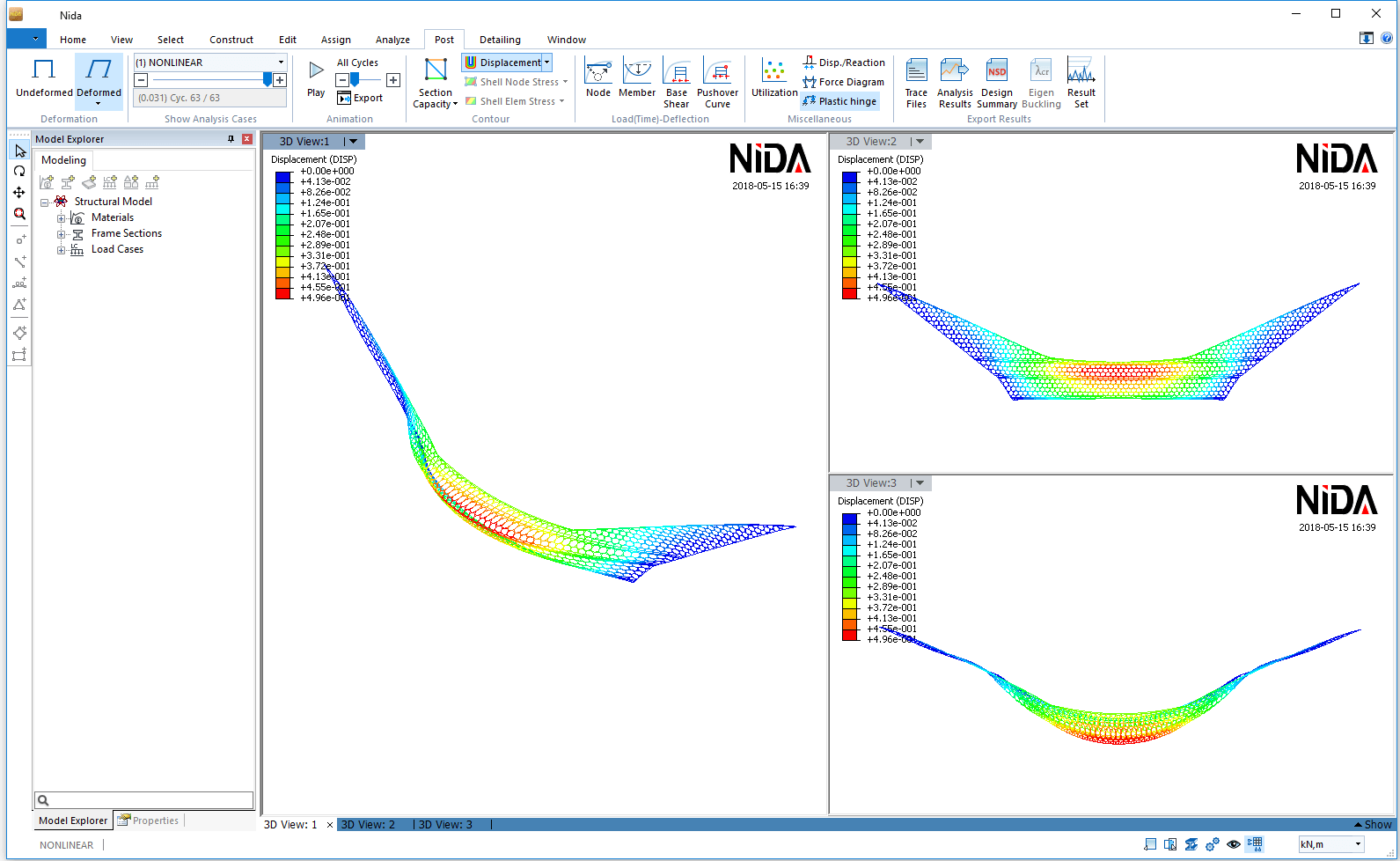1400x861 pixels.
Task: Decrease the analysis cycle step
Action: point(141,80)
